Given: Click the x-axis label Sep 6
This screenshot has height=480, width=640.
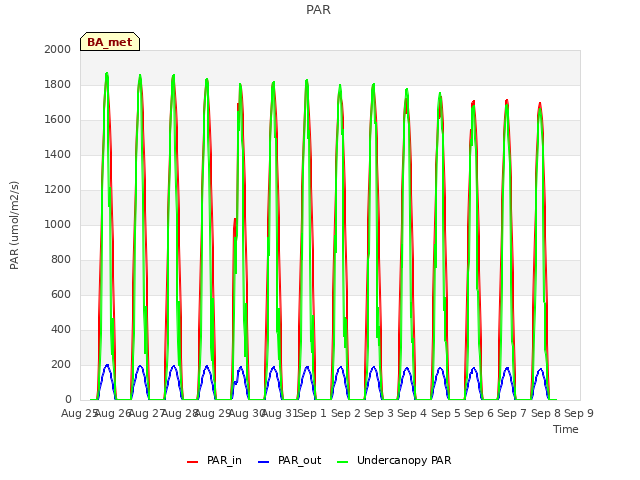Looking at the screenshot, I should pyautogui.click(x=479, y=413).
